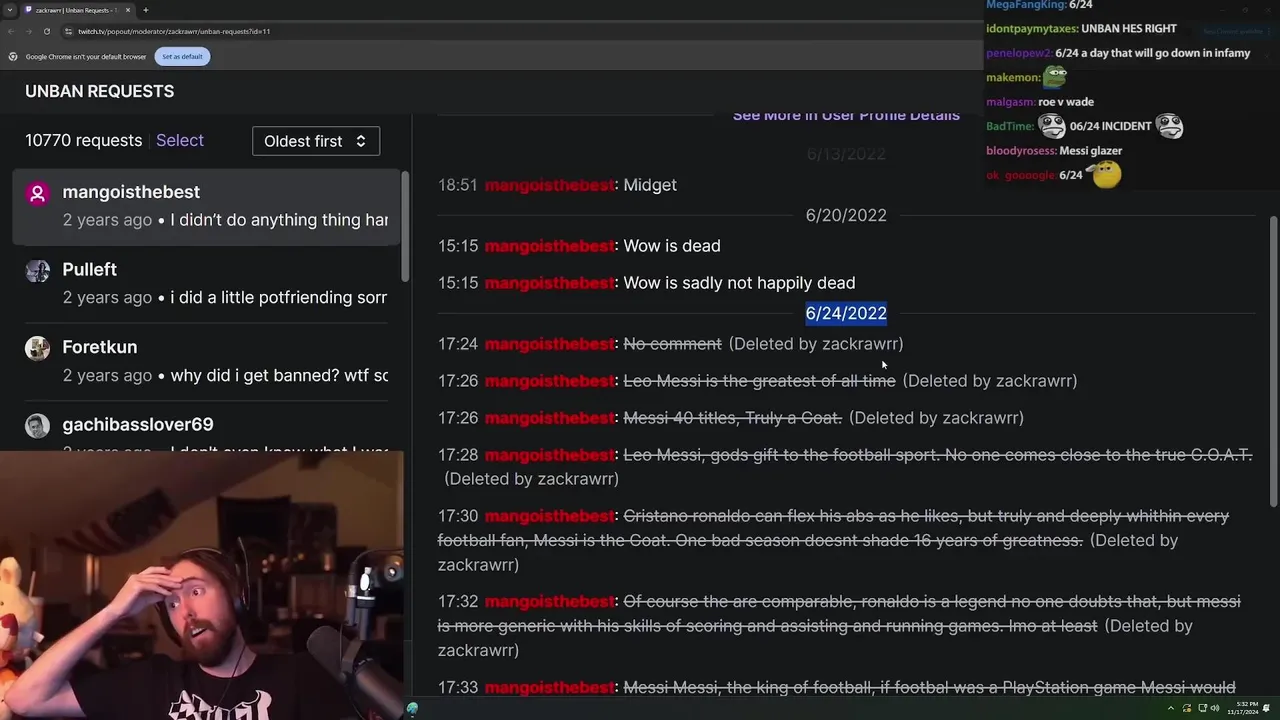Click the 6/20/2022 date separator
This screenshot has width=1280, height=720.
846,215
